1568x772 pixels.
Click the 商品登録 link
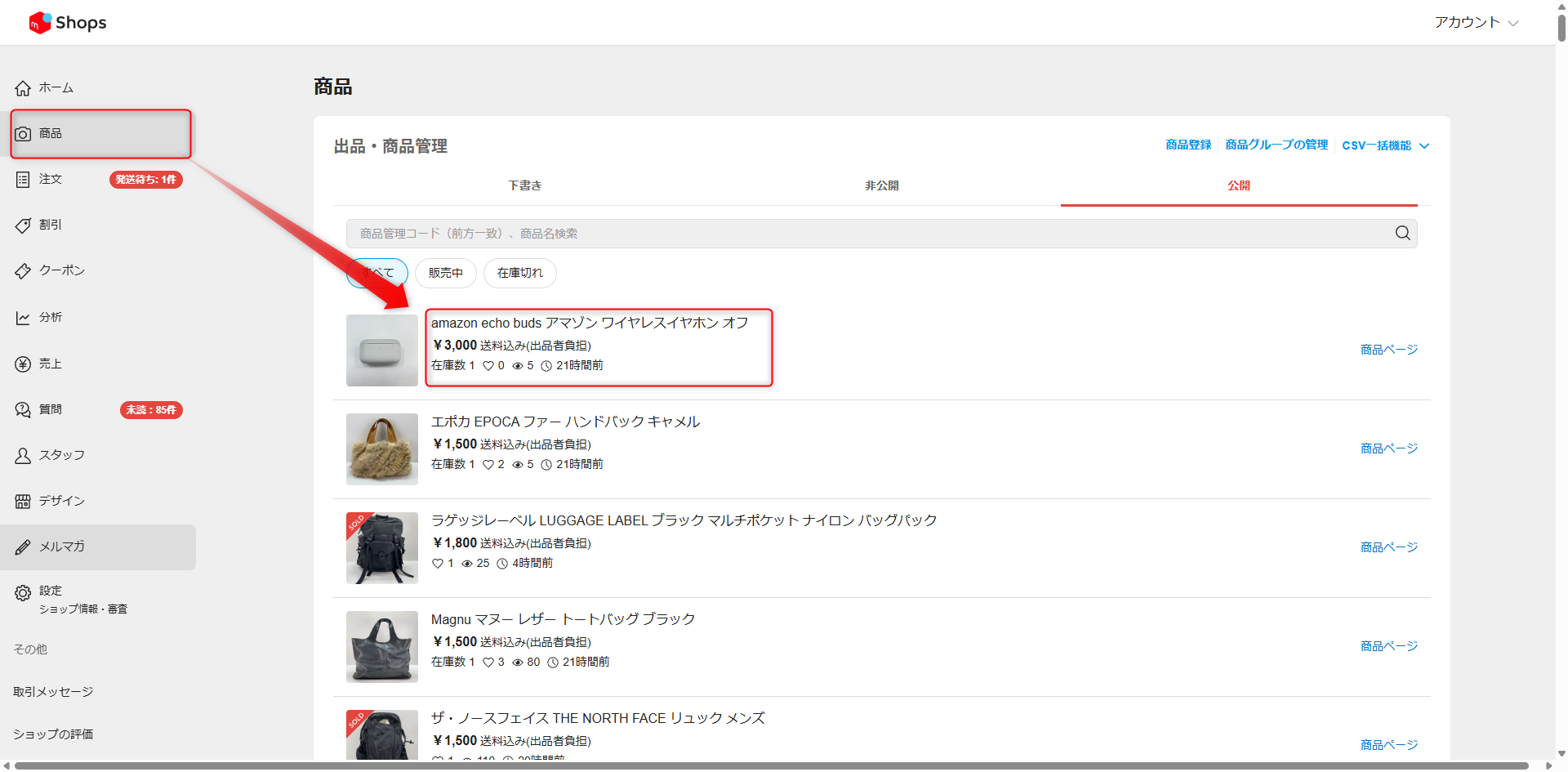pyautogui.click(x=1188, y=145)
